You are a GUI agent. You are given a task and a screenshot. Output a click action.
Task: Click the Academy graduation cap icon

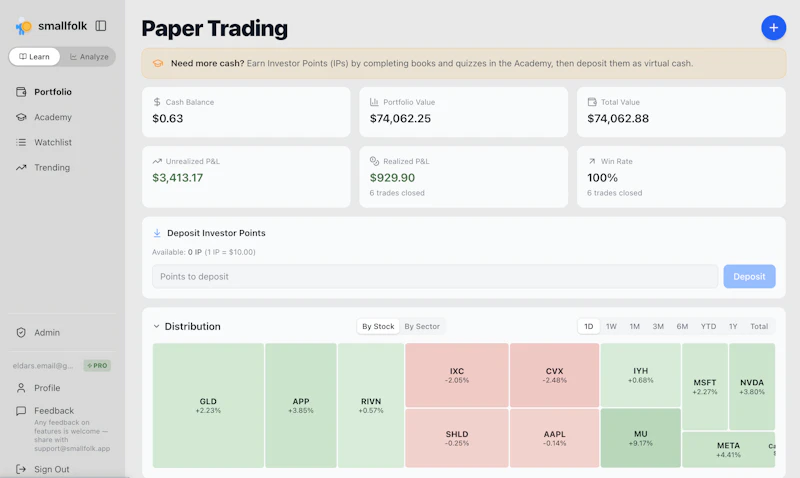pos(21,117)
